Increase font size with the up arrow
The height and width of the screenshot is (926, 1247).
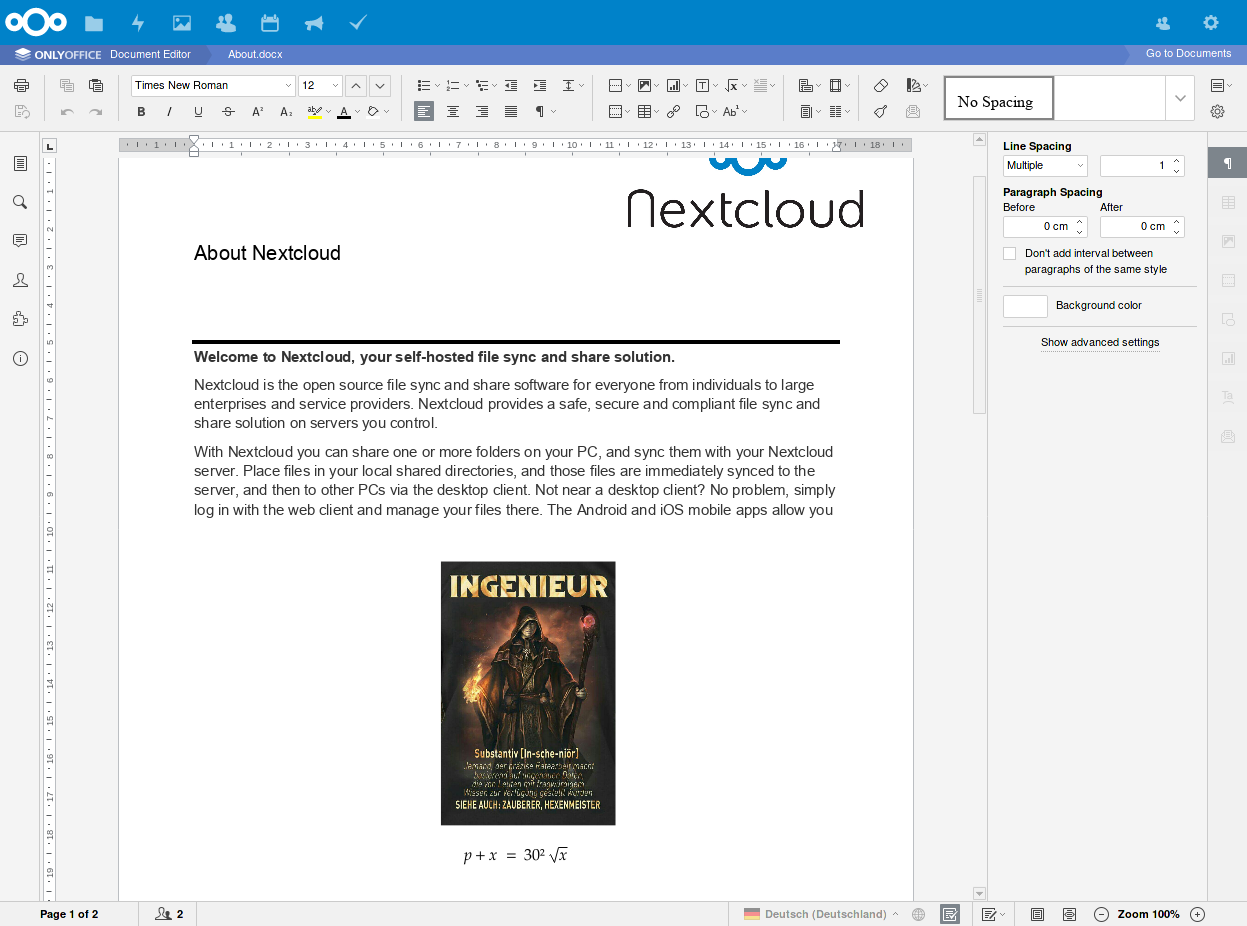click(355, 86)
